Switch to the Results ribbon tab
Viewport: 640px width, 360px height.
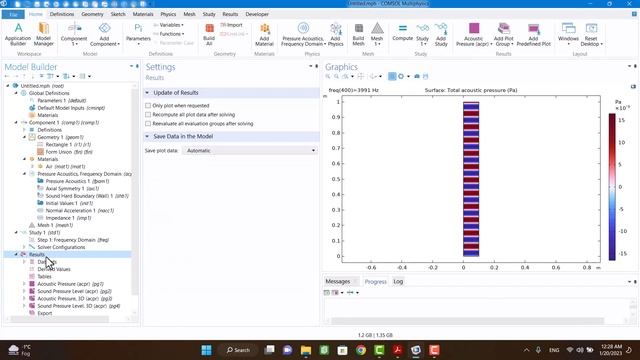pyautogui.click(x=230, y=14)
